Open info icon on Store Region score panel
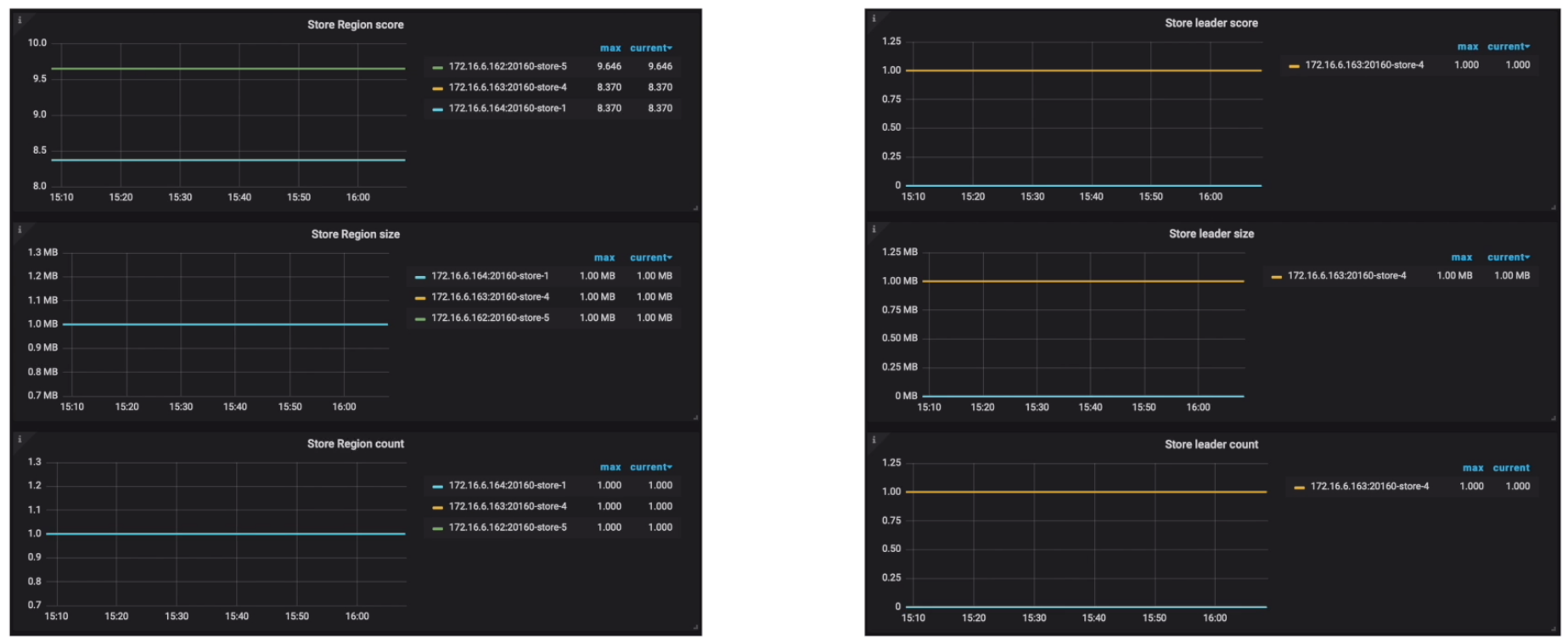This screenshot has height=637, width=1568. [19, 20]
